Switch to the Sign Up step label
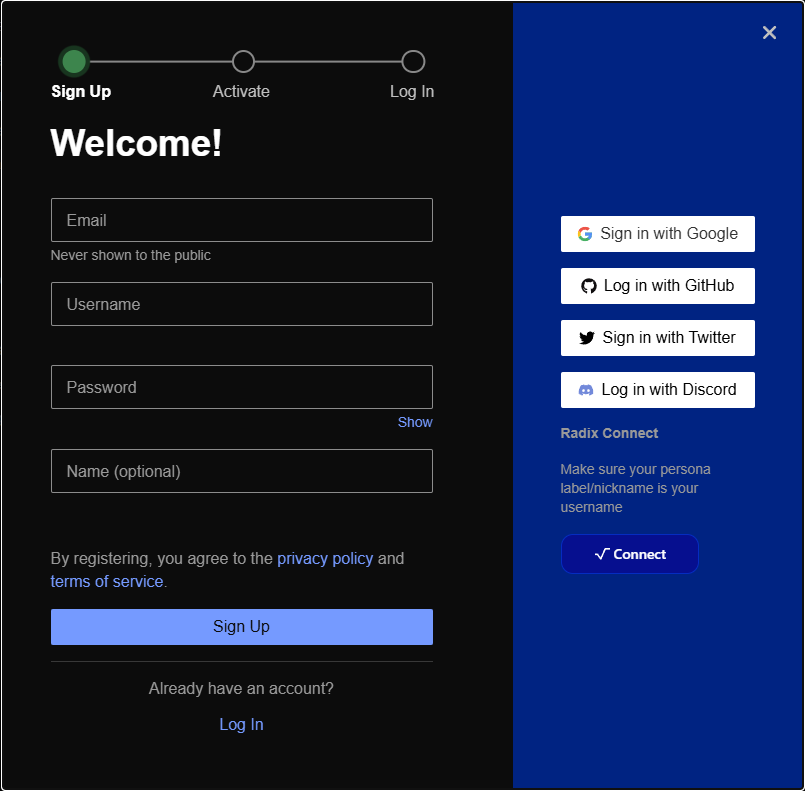This screenshot has width=805, height=791. [80, 91]
